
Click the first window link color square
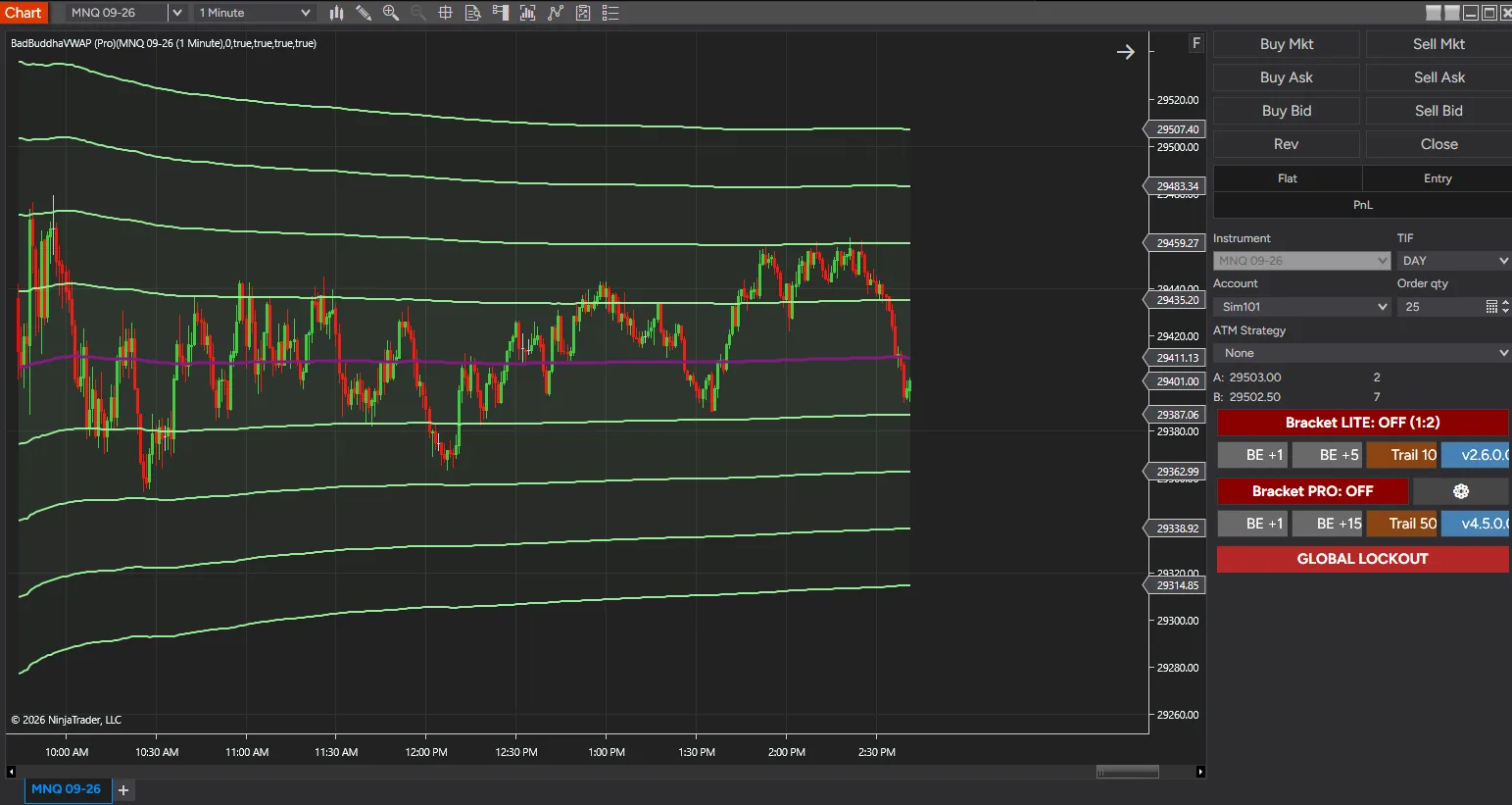[x=1433, y=13]
